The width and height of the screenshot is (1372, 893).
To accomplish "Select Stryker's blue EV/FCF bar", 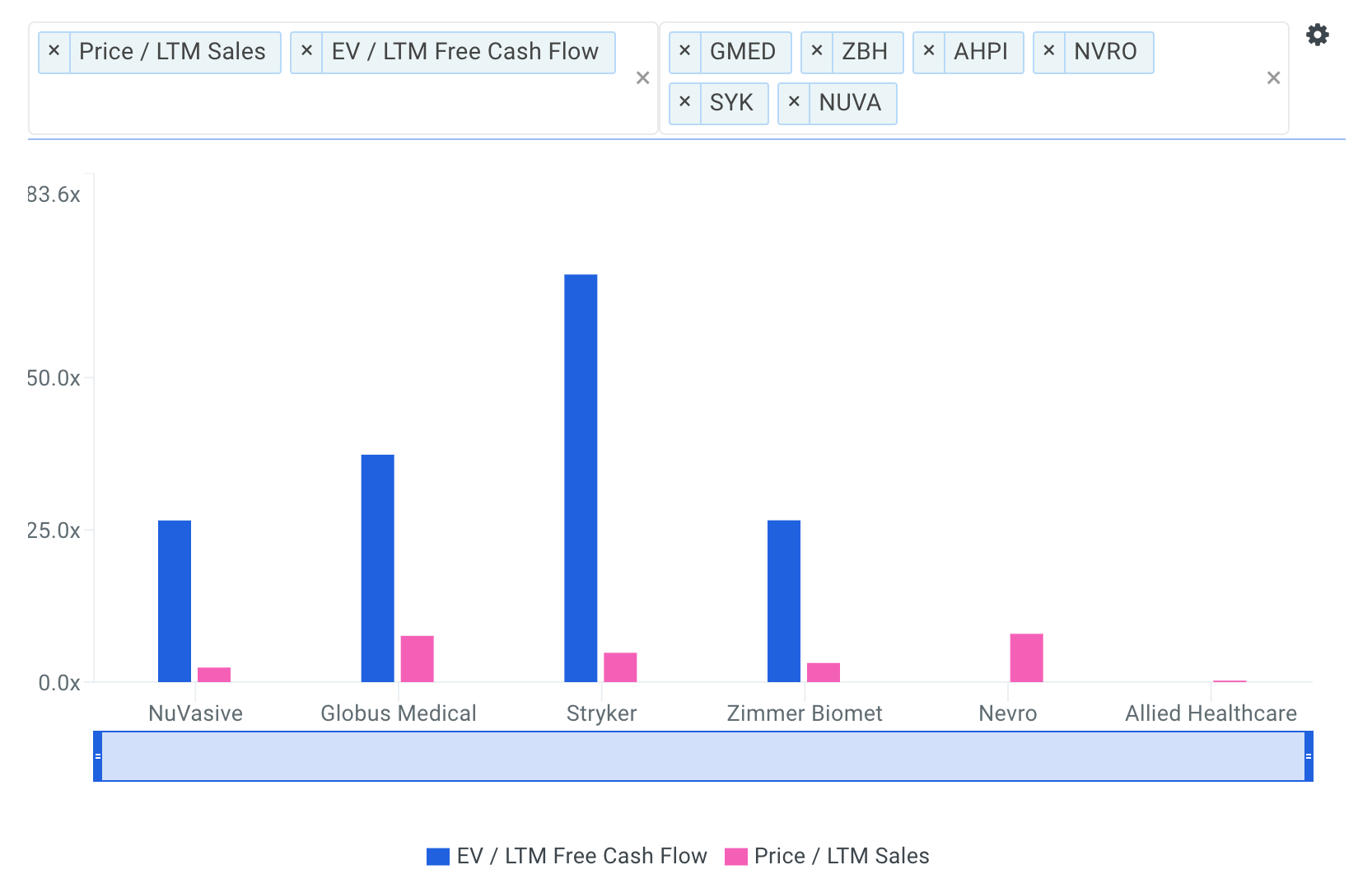I will click(x=581, y=478).
